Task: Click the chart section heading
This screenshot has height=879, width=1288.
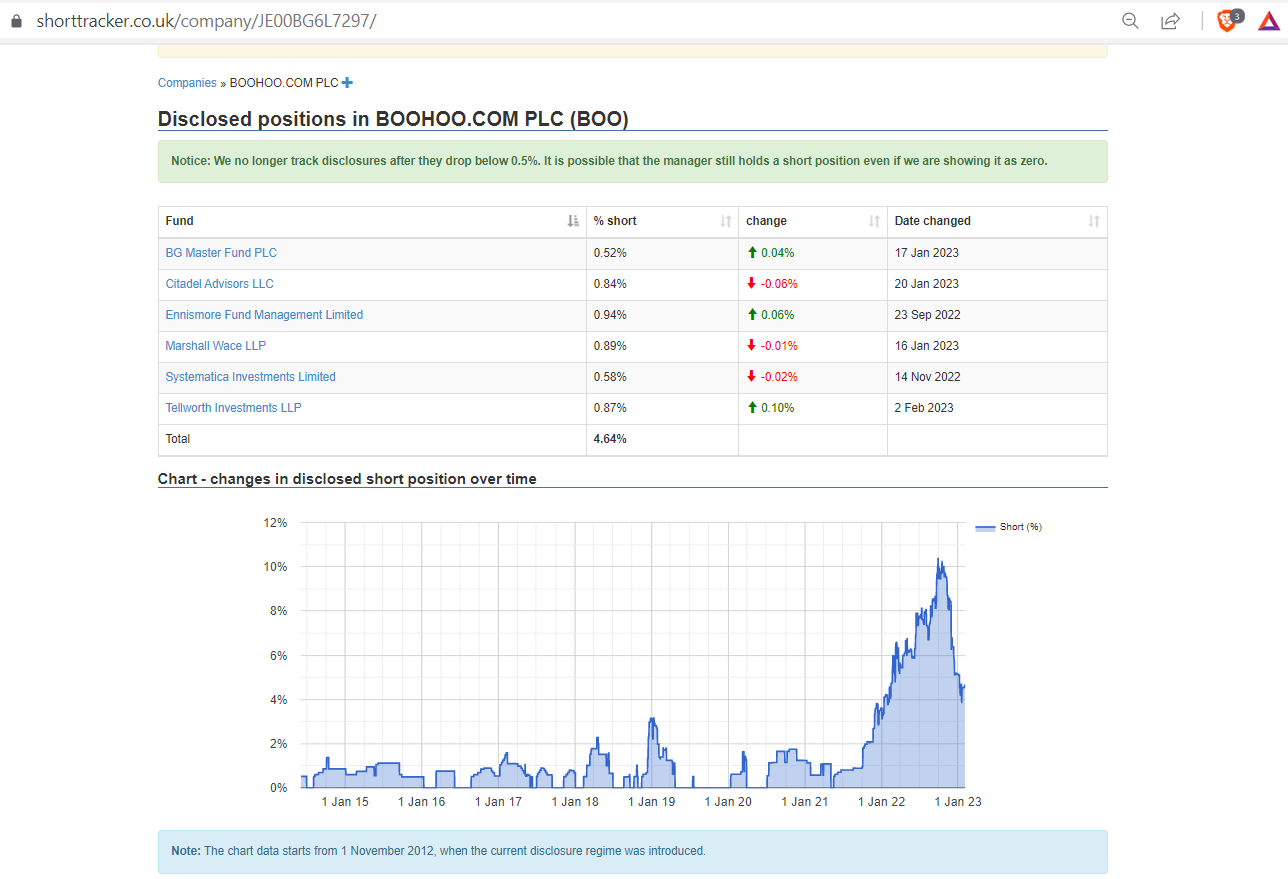Action: point(347,479)
